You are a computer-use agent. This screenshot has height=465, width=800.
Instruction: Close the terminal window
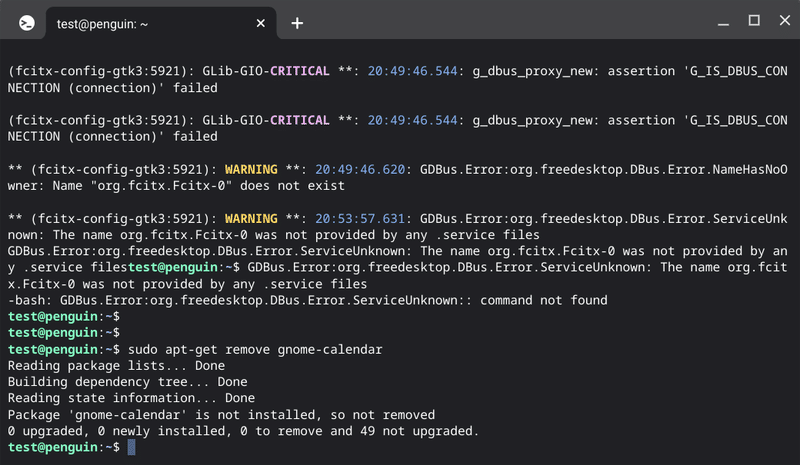tap(785, 20)
